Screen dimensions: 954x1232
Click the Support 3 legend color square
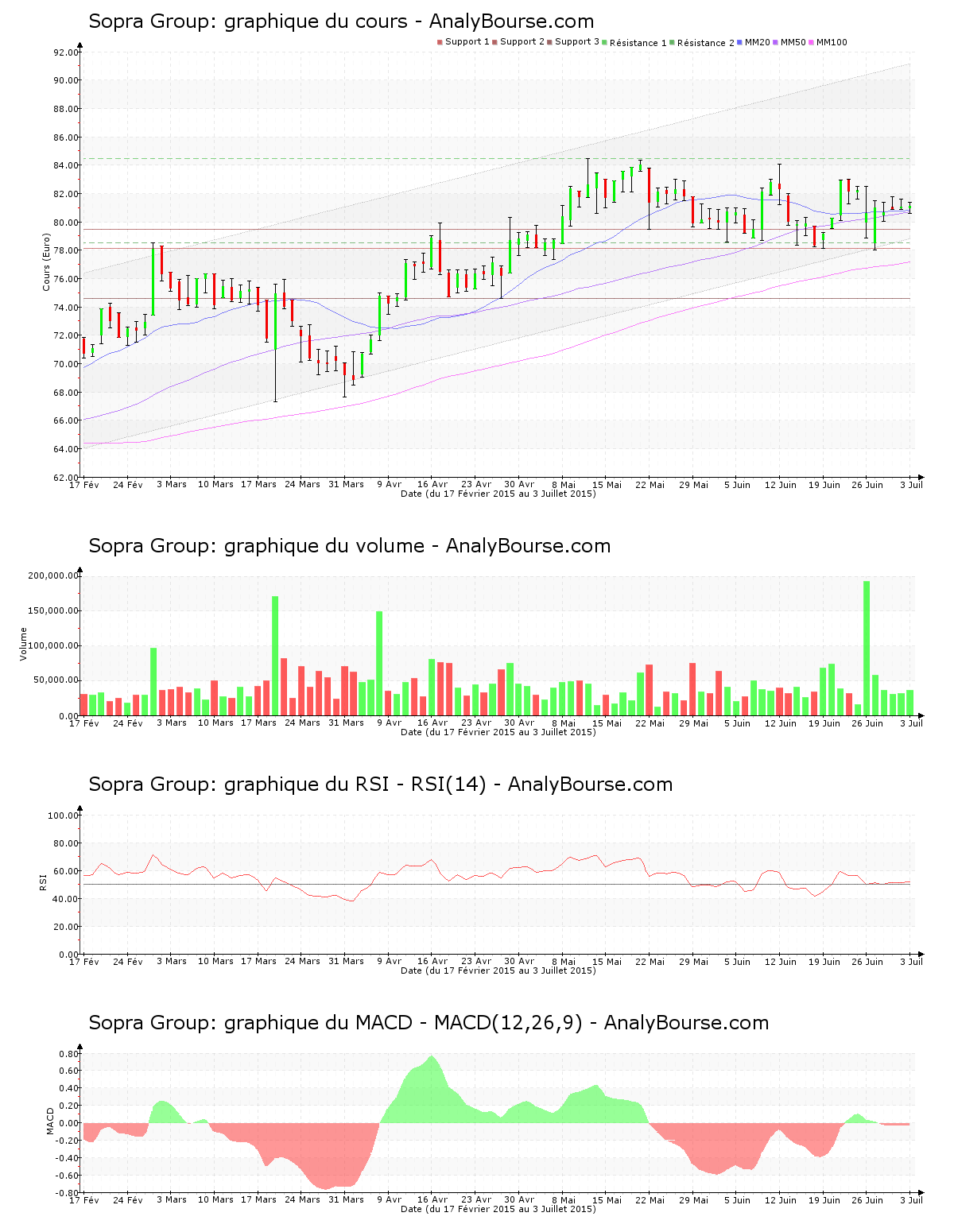point(549,42)
